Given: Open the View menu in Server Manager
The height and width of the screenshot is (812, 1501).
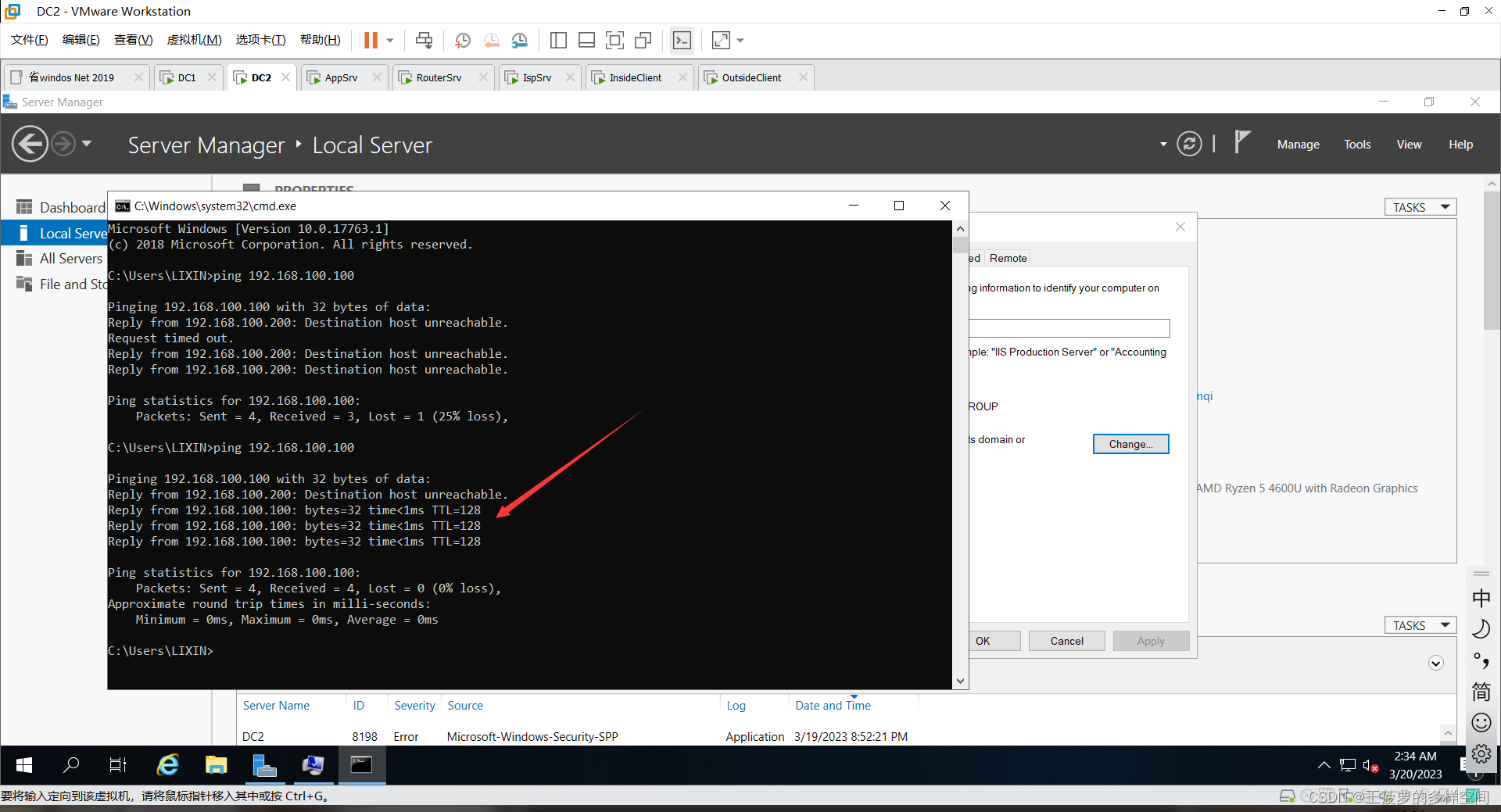Looking at the screenshot, I should [1409, 145].
